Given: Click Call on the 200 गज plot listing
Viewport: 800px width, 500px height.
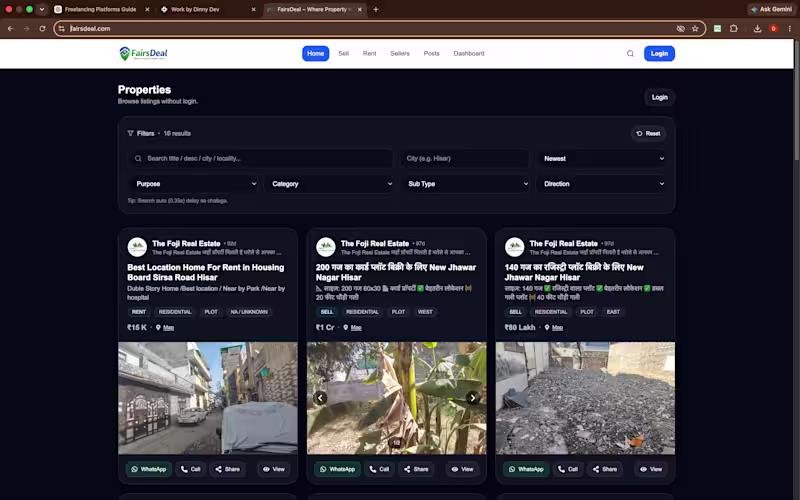Looking at the screenshot, I should point(379,469).
